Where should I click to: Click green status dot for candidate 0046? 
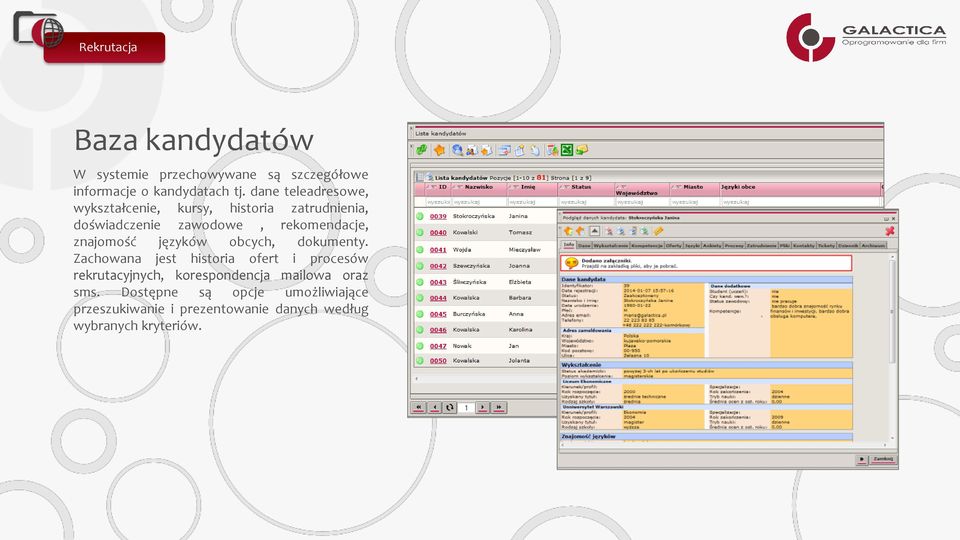[x=420, y=330]
